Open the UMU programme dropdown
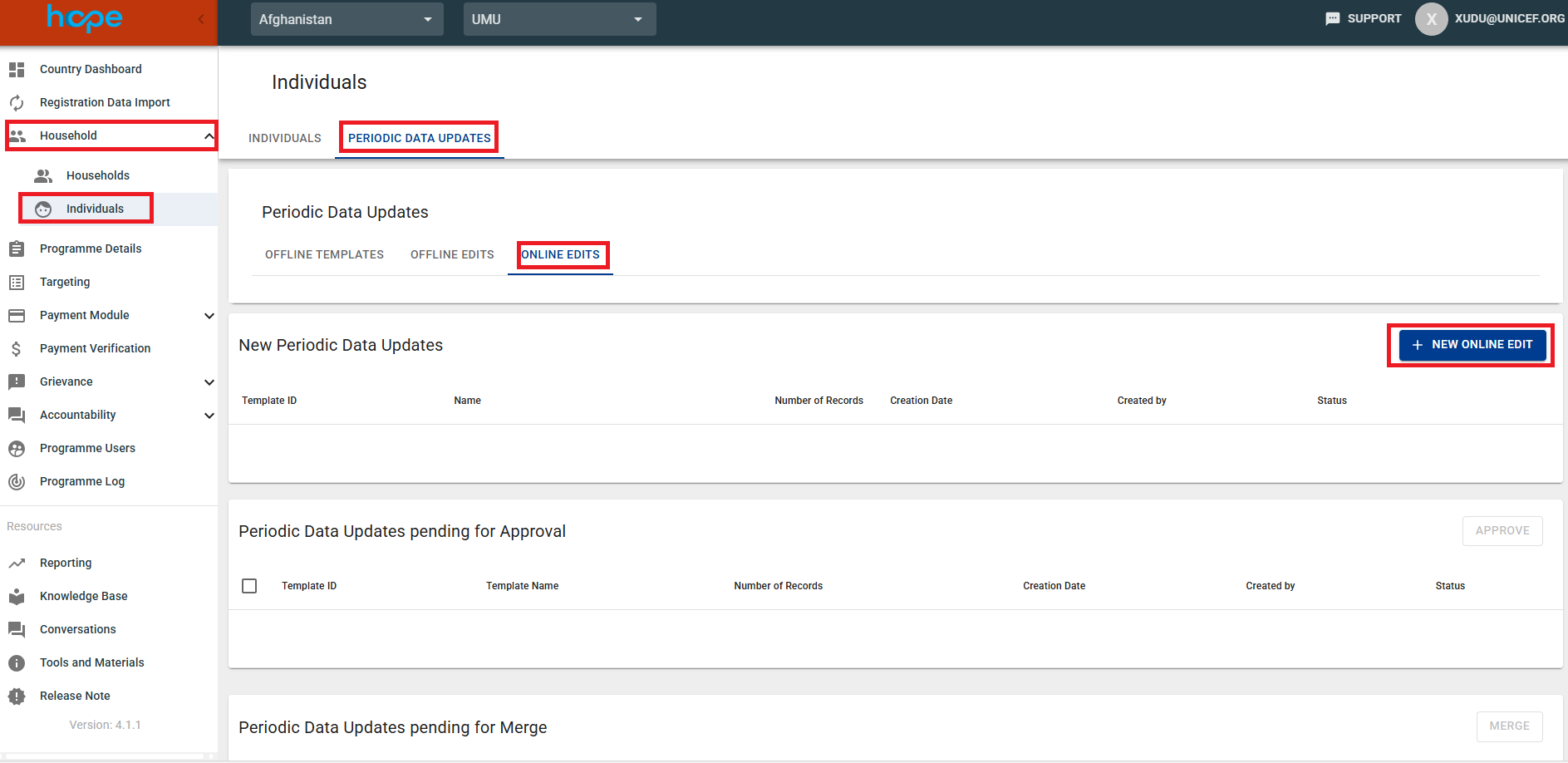Image resolution: width=1568 pixels, height=763 pixels. coord(559,19)
